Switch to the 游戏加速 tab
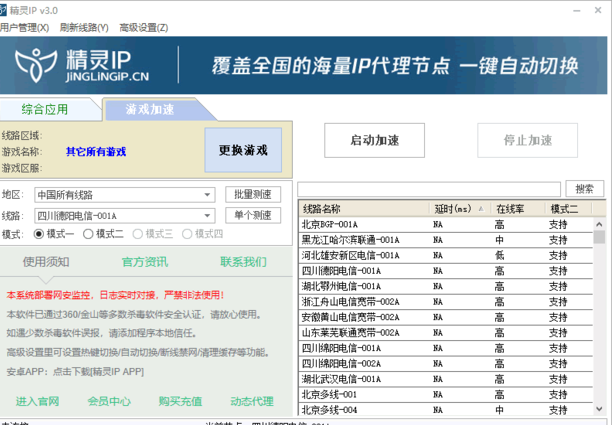The image size is (612, 425). pos(150,109)
